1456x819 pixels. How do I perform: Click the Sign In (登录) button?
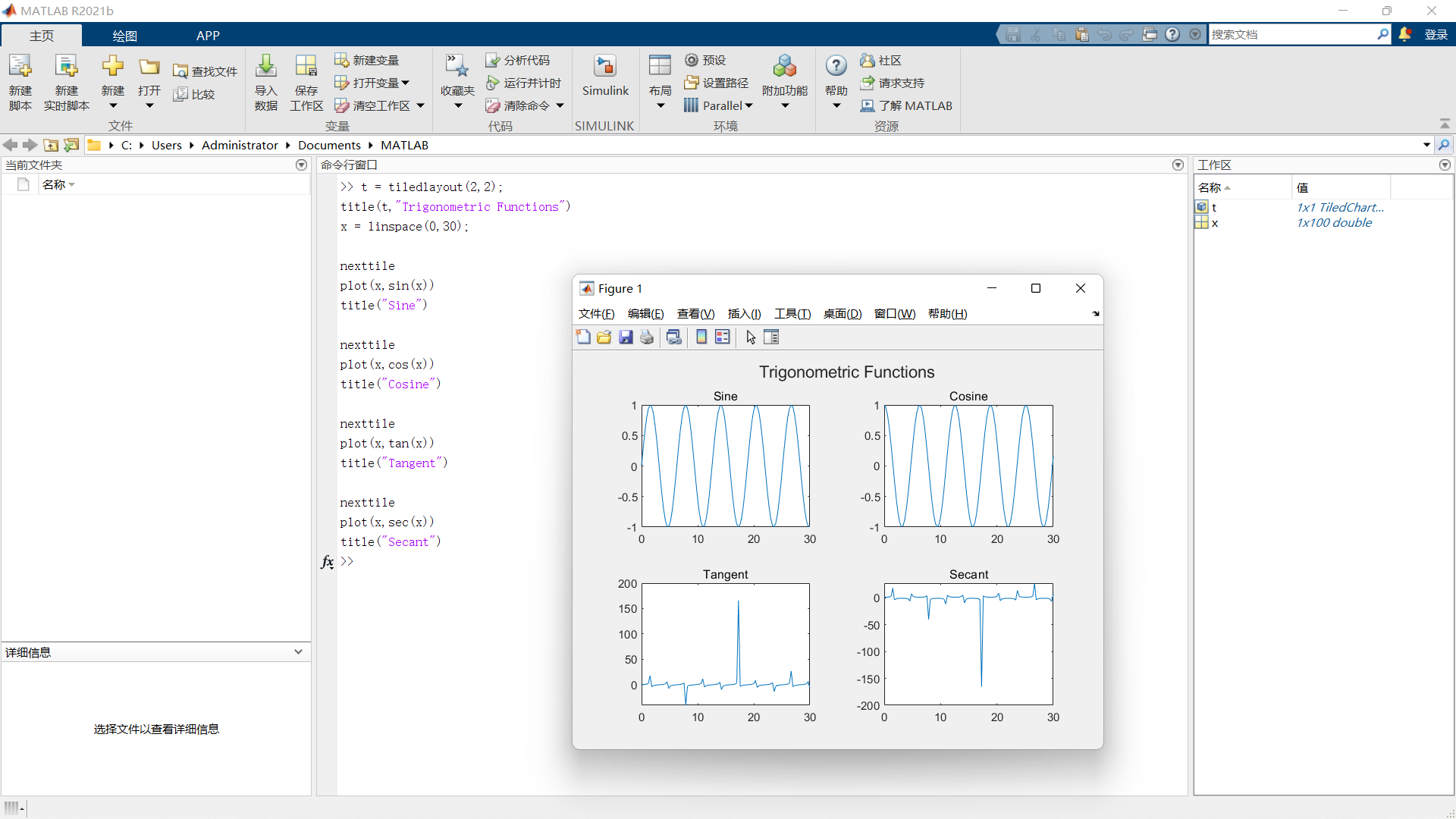(1436, 35)
